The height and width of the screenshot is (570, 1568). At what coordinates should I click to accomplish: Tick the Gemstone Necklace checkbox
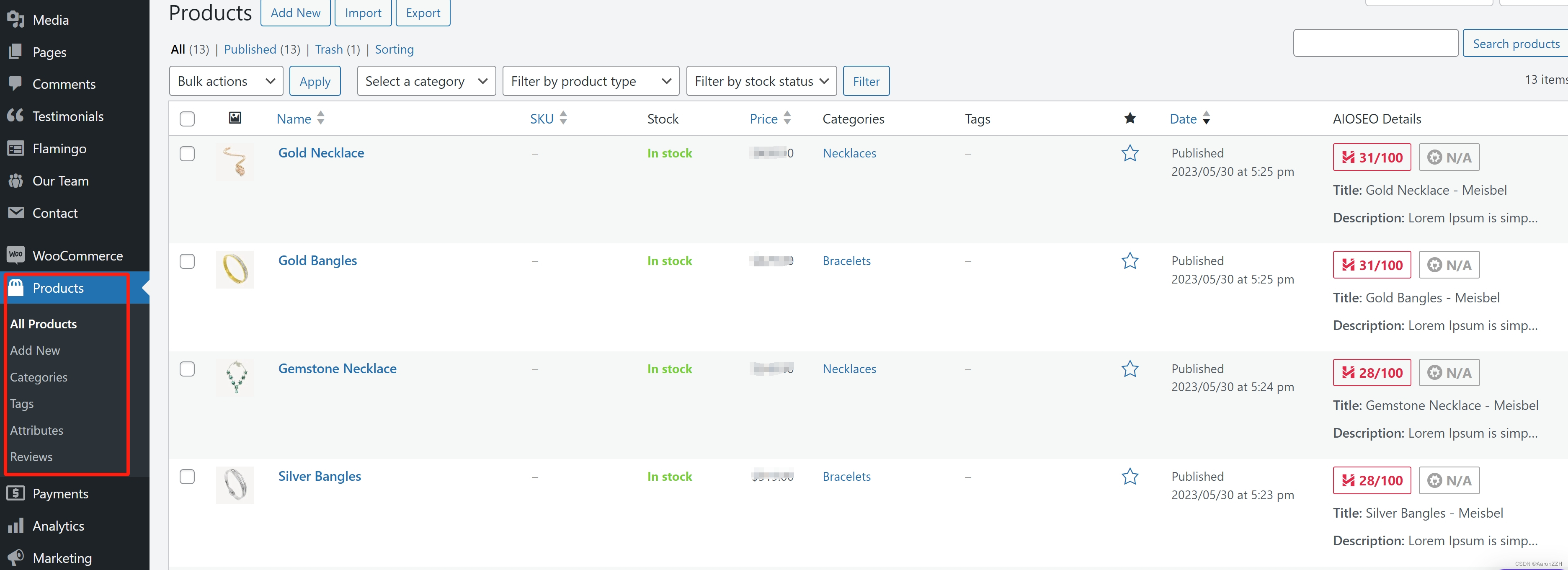tap(188, 369)
